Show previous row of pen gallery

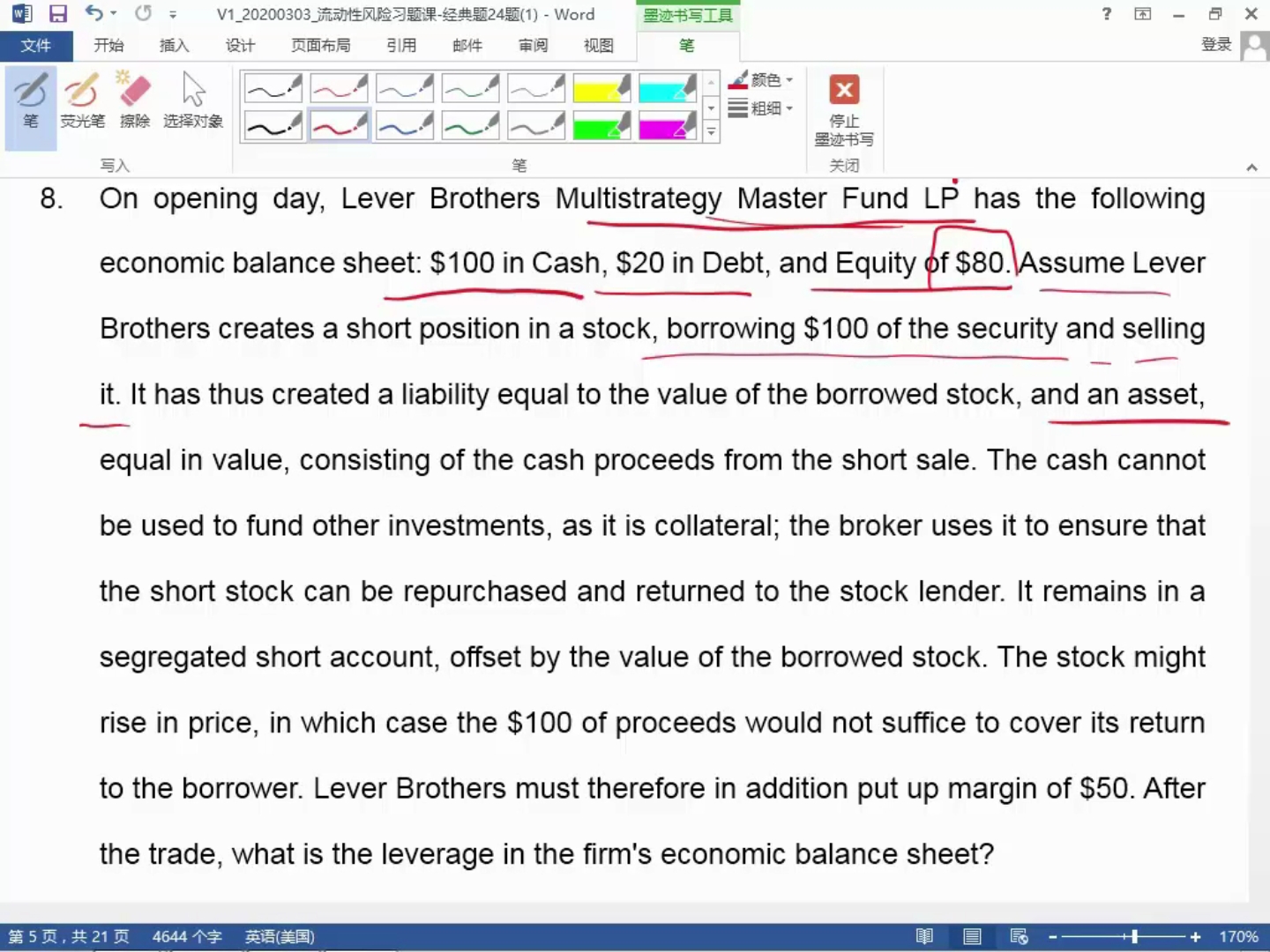[712, 84]
